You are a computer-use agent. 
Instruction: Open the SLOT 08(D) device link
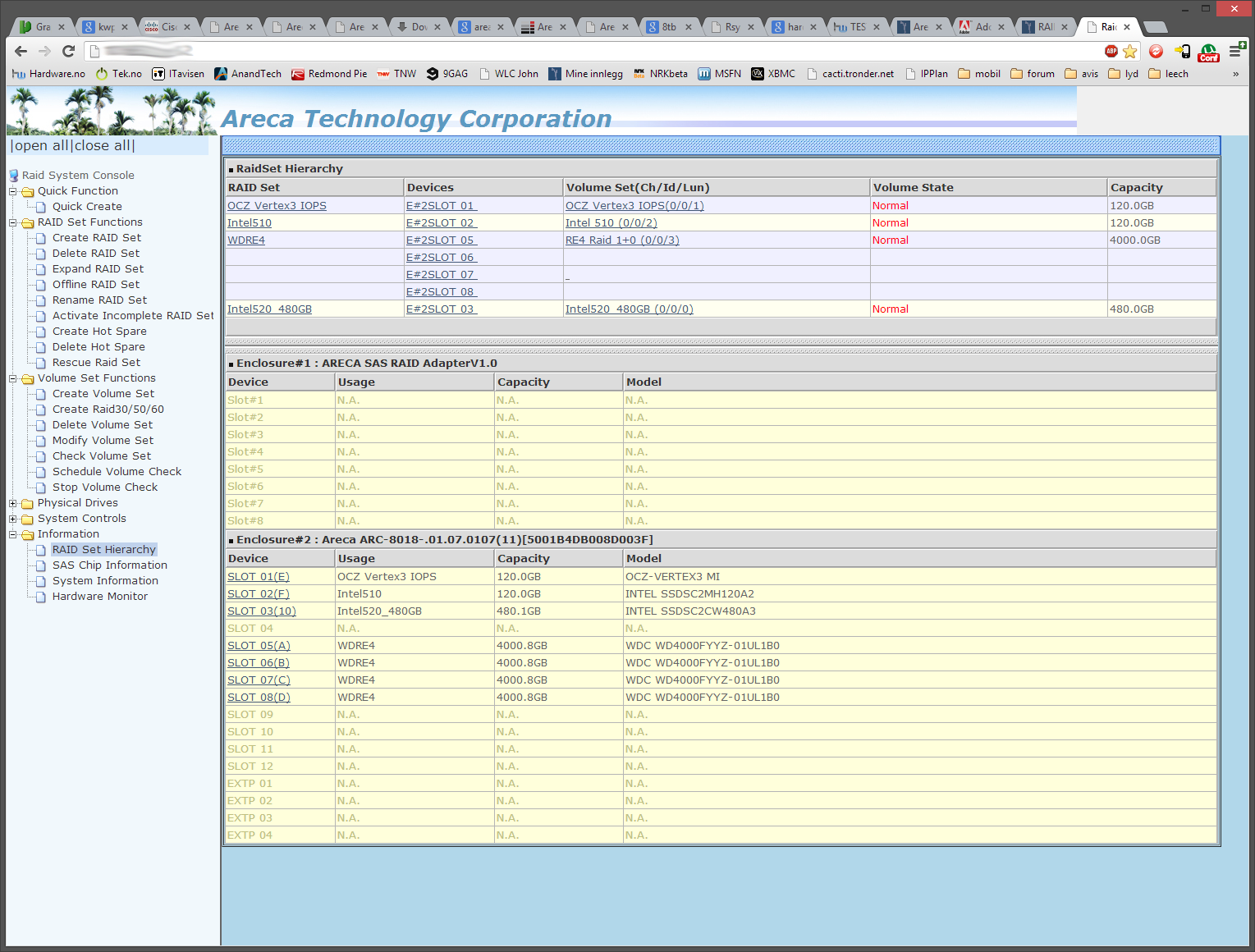[259, 698]
